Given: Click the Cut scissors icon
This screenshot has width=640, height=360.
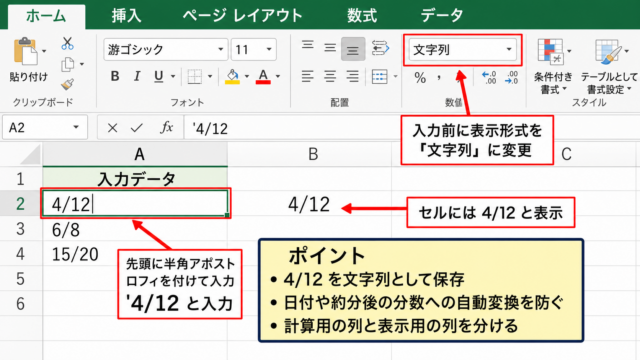Looking at the screenshot, I should point(67,43).
